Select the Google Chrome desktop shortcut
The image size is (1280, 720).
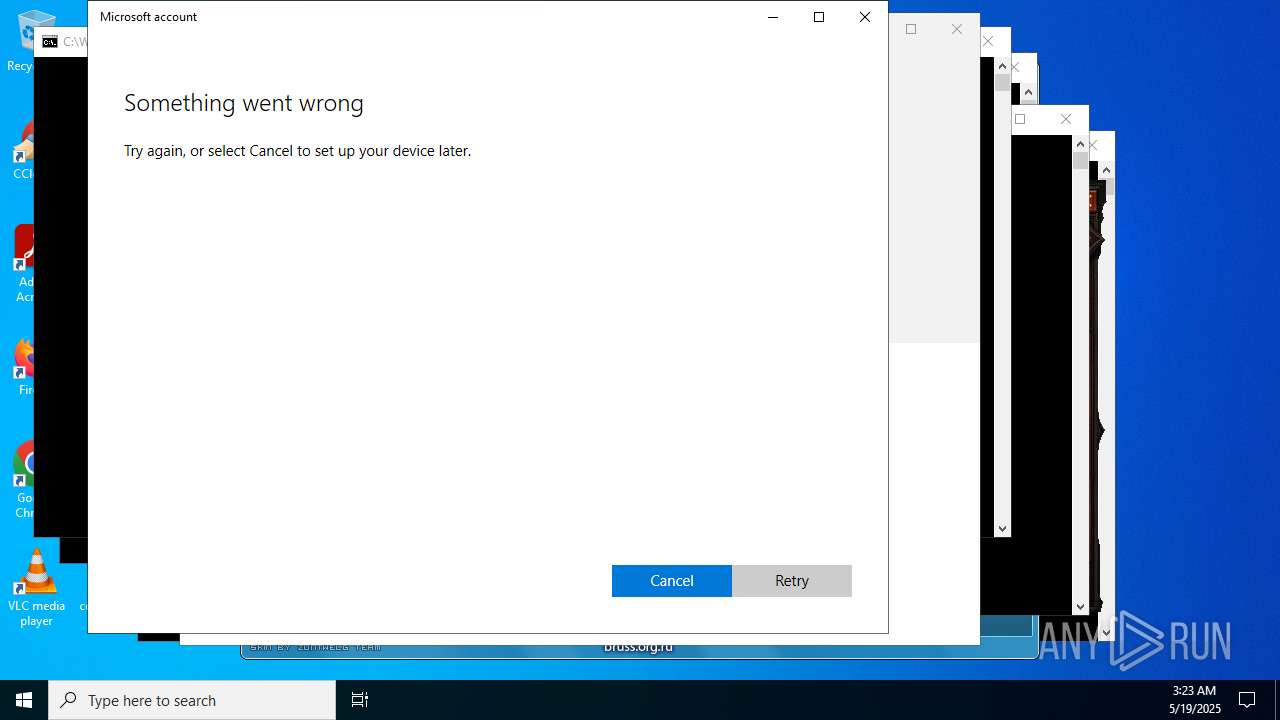tap(24, 480)
